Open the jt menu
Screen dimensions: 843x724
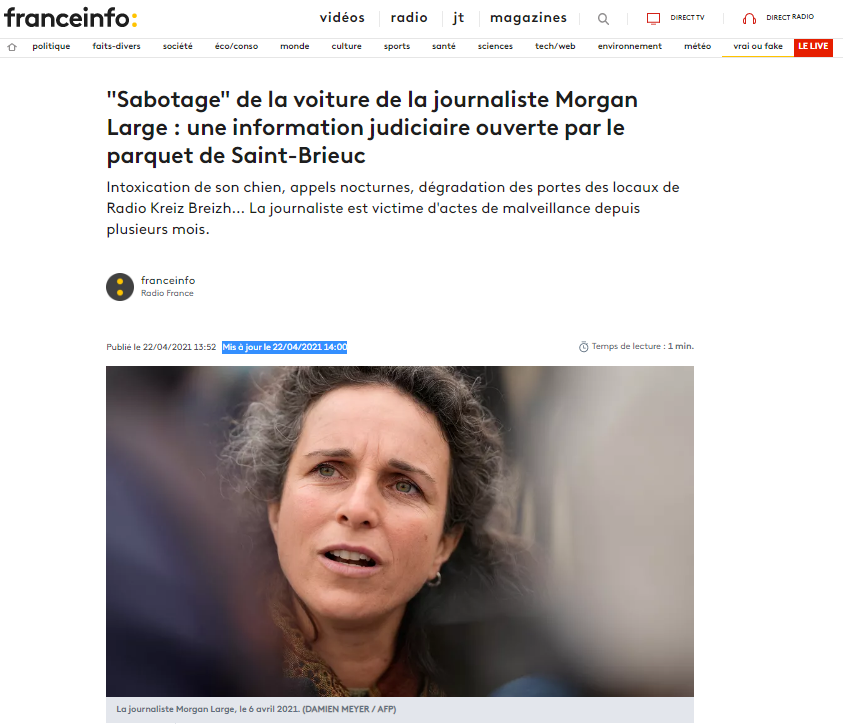(x=458, y=18)
